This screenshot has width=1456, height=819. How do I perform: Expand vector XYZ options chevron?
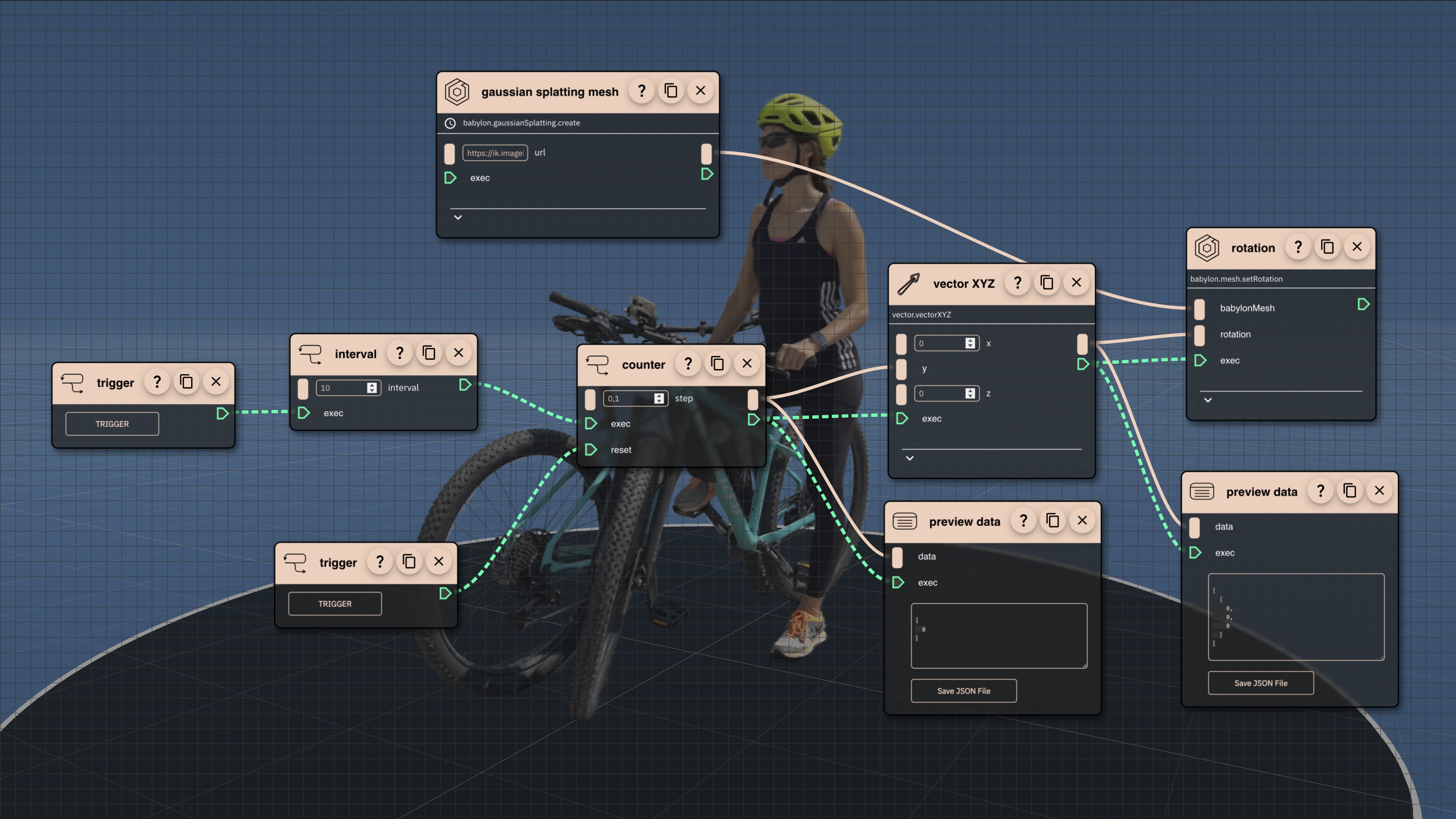pos(910,458)
